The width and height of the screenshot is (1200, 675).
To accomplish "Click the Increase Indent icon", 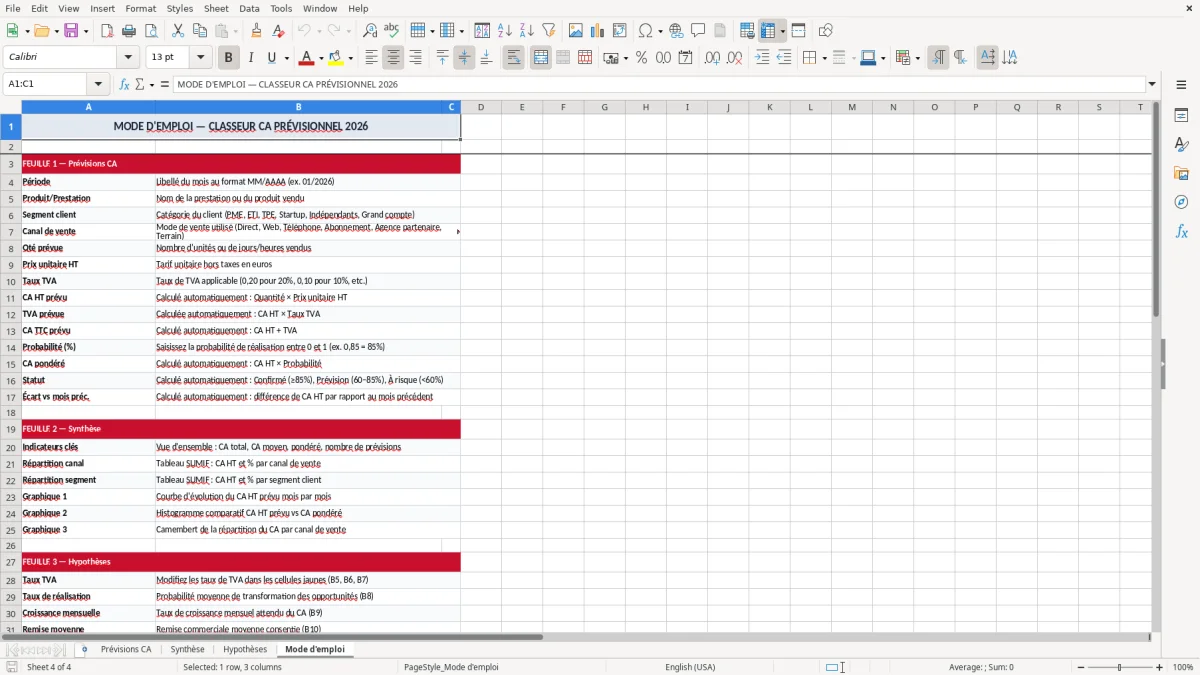I will [x=762, y=58].
